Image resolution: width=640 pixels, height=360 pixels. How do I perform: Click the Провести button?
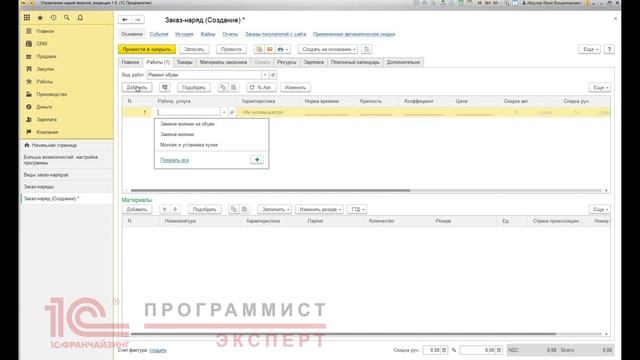coord(231,49)
